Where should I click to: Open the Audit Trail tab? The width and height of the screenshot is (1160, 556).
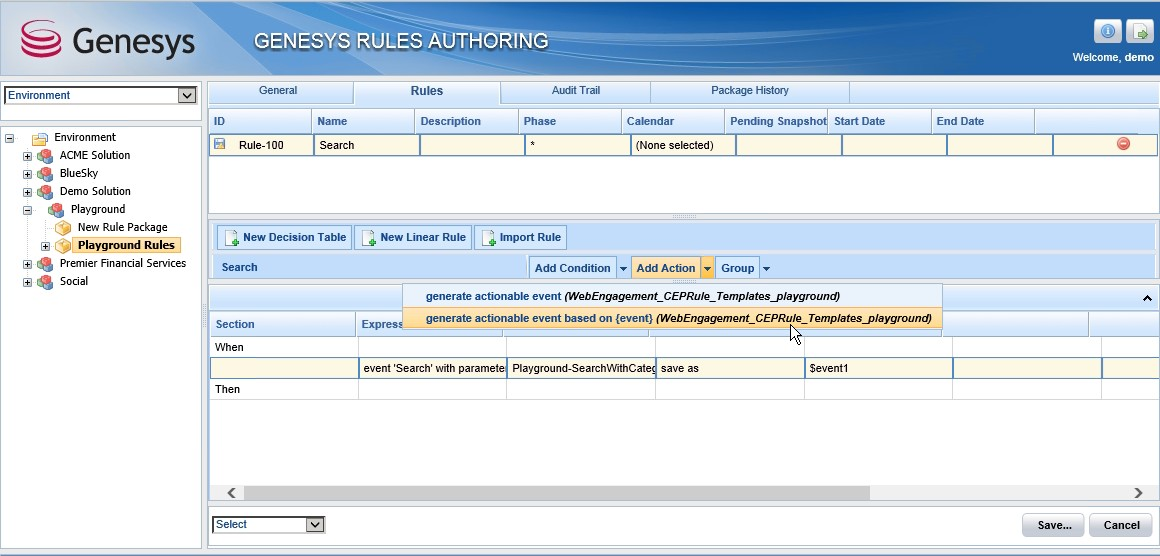tap(576, 91)
